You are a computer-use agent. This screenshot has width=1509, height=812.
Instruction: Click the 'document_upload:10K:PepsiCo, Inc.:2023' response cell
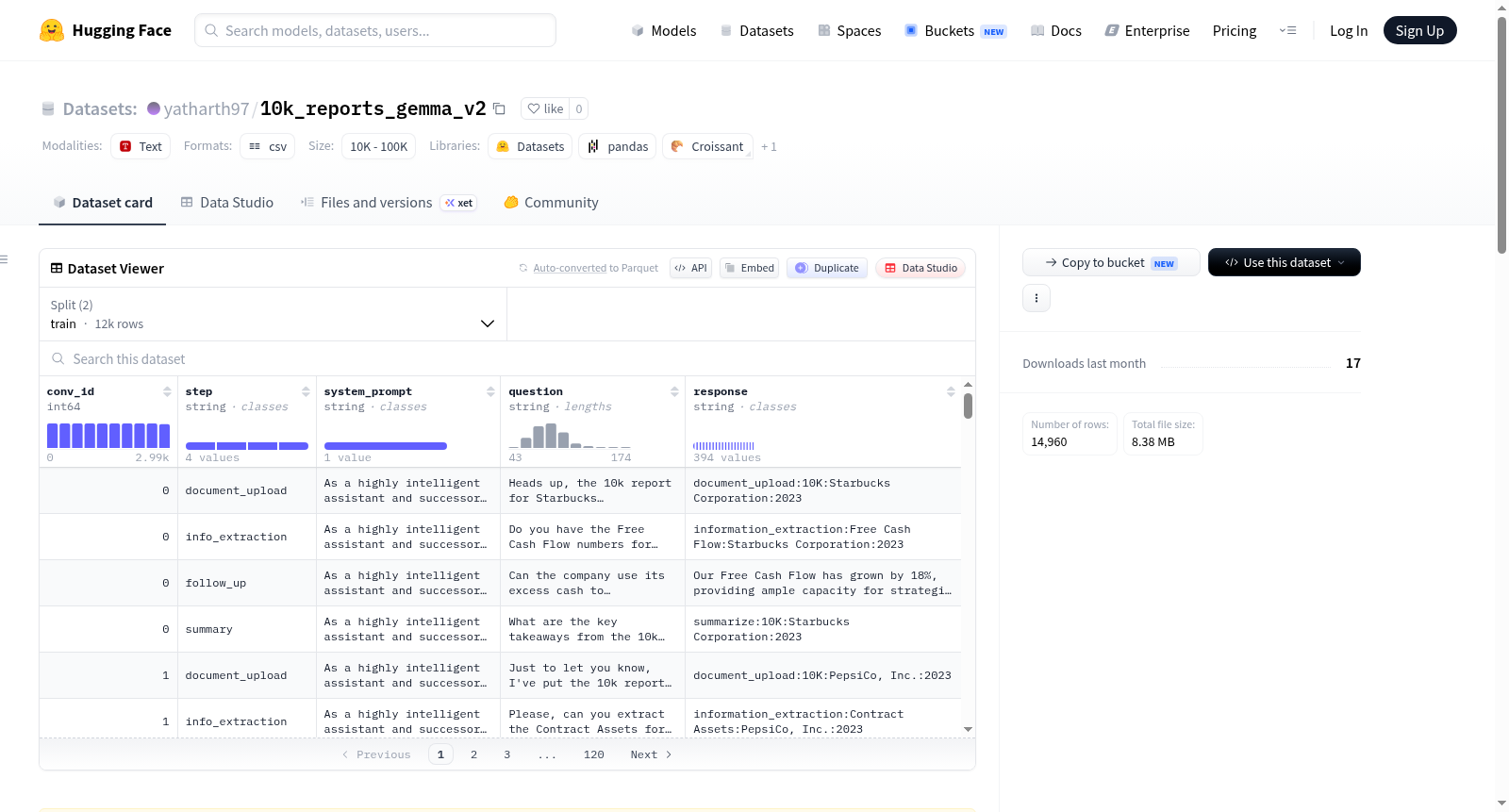(x=822, y=675)
